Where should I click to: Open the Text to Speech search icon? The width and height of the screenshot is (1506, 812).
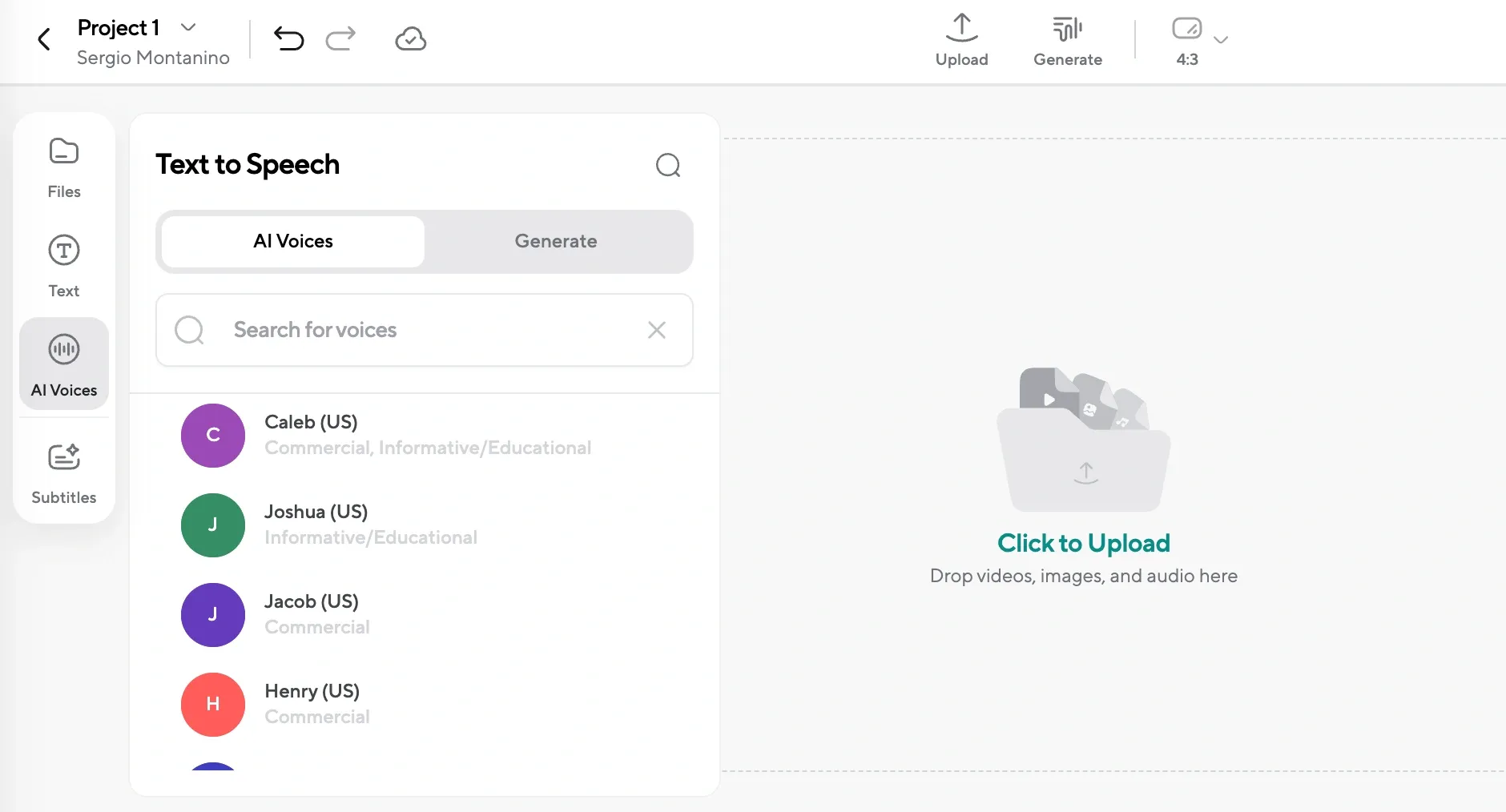tap(669, 165)
